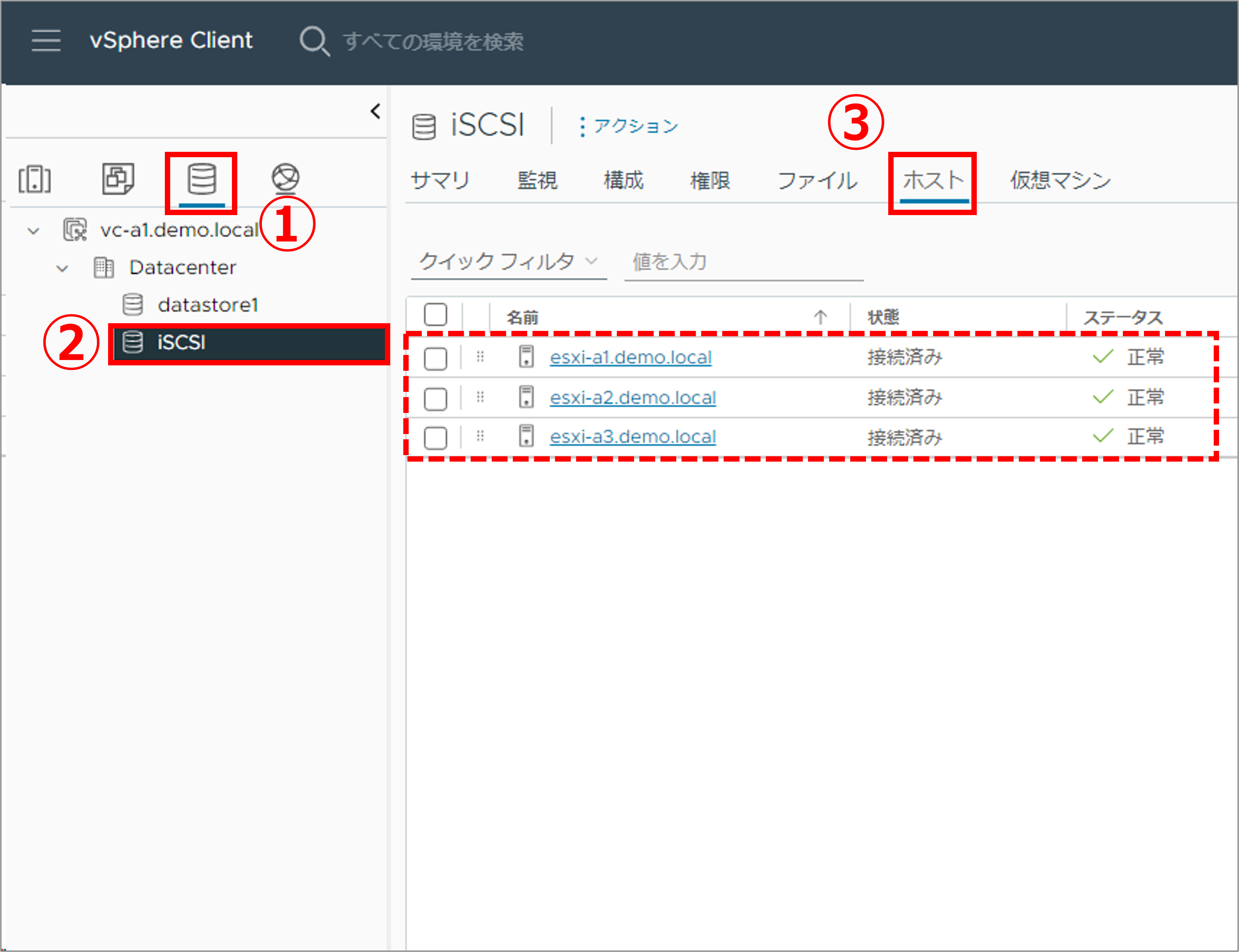Collapse the navigator side panel
The image size is (1239, 952).
[375, 111]
